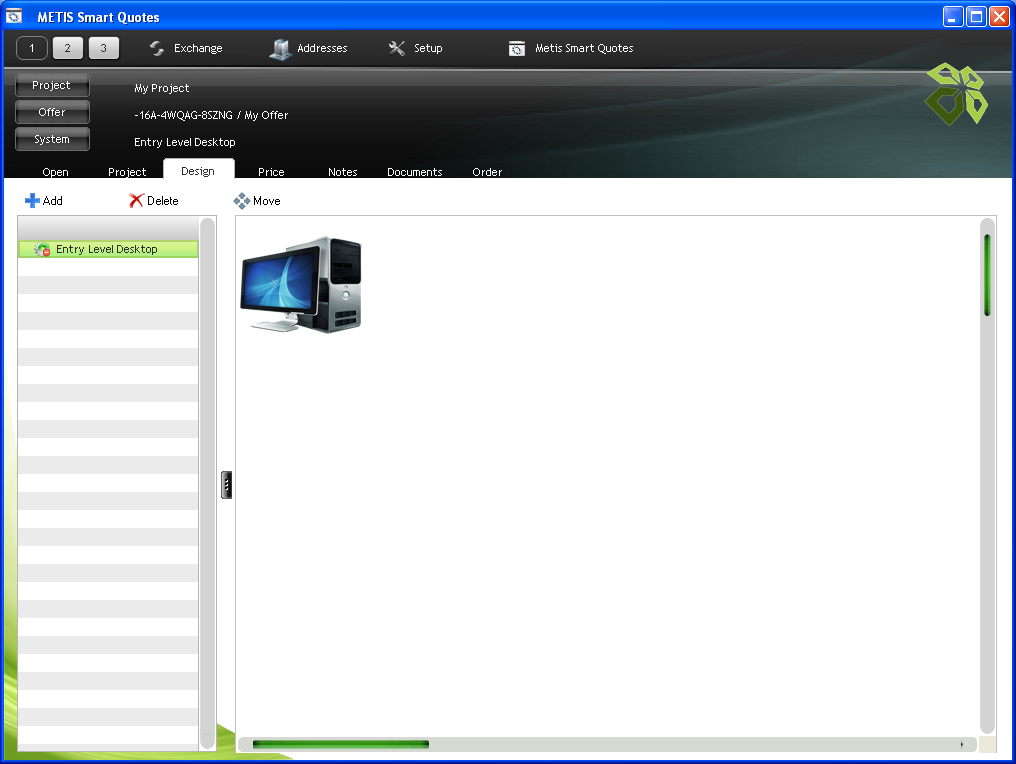Click the Metis Smart Quotes toolbar icon
This screenshot has width=1016, height=764.
click(516, 49)
